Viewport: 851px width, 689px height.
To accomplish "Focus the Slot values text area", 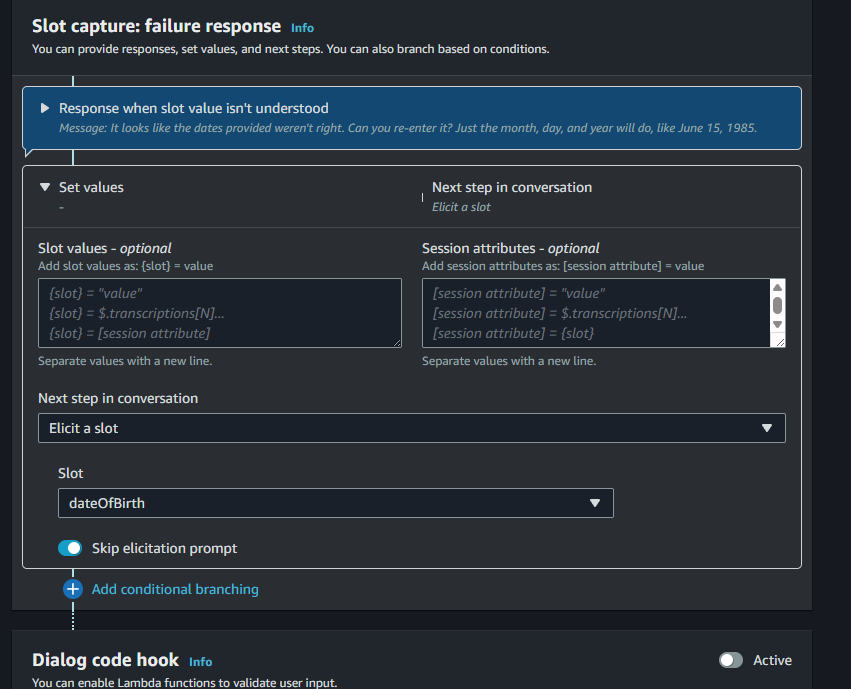I will pyautogui.click(x=219, y=313).
